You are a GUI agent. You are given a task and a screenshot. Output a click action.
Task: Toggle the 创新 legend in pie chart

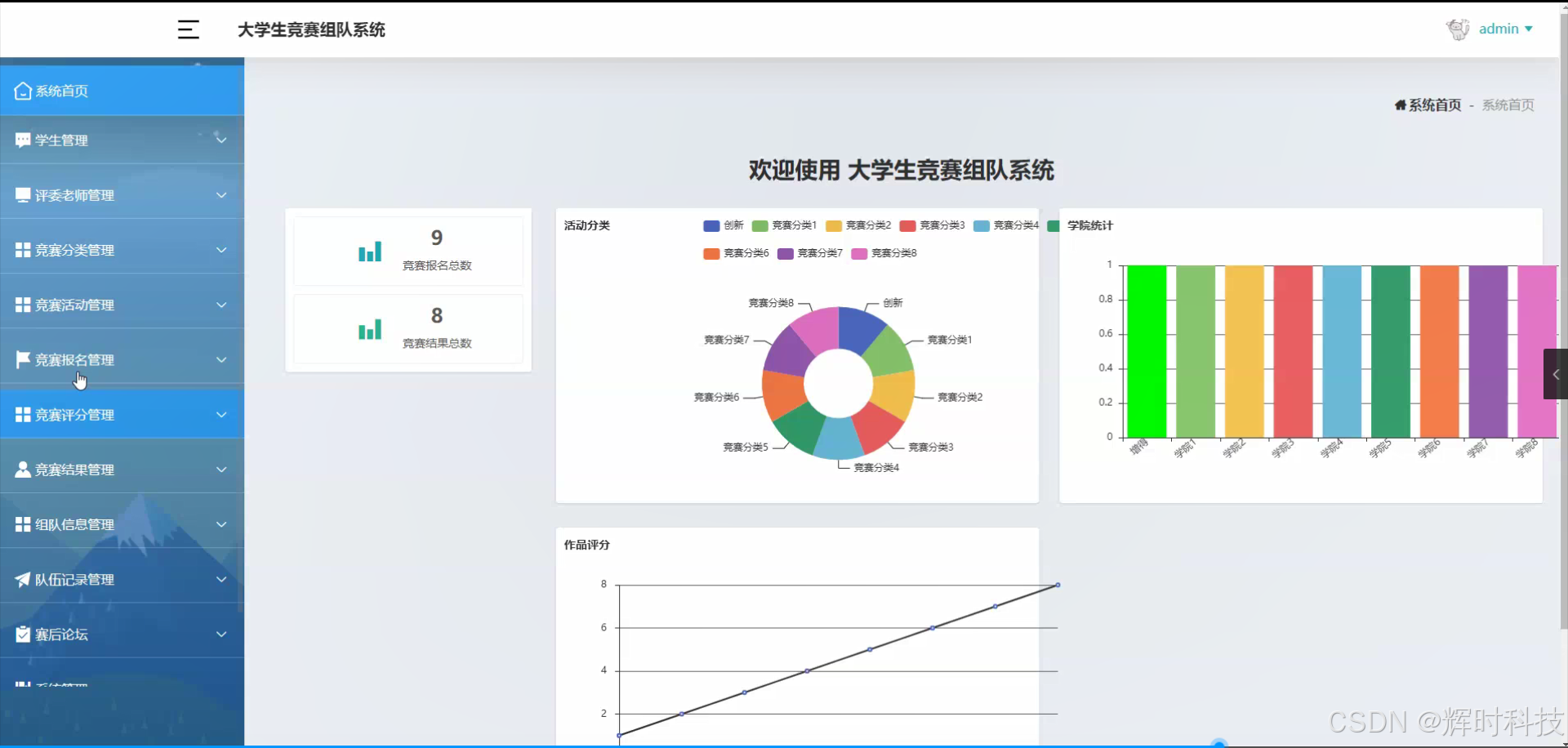[x=724, y=225]
